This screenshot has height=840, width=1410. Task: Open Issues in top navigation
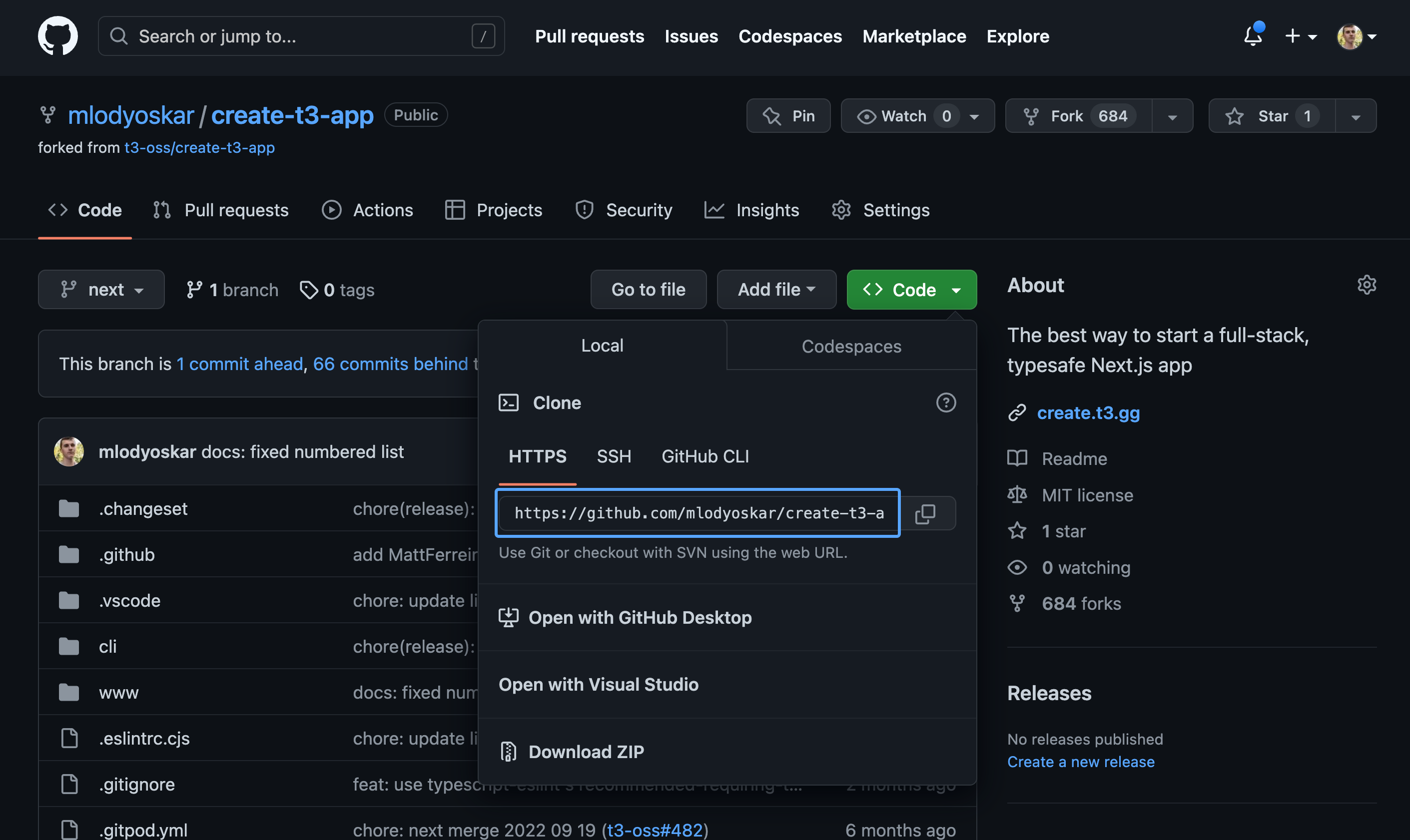click(x=691, y=36)
